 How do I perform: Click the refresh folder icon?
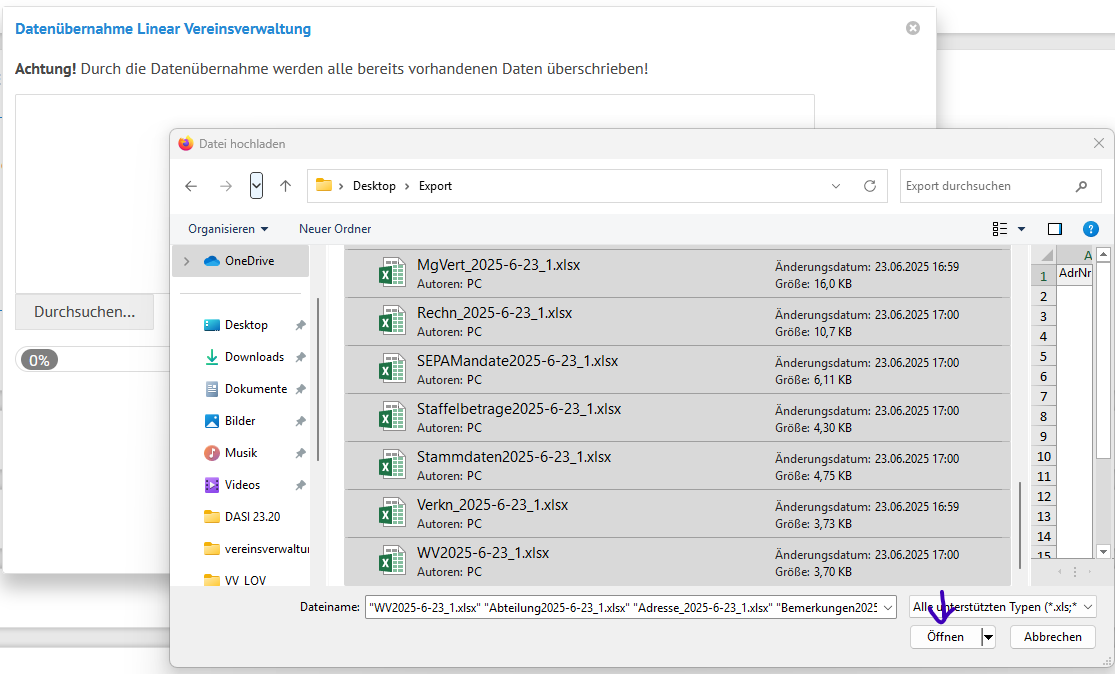(870, 186)
